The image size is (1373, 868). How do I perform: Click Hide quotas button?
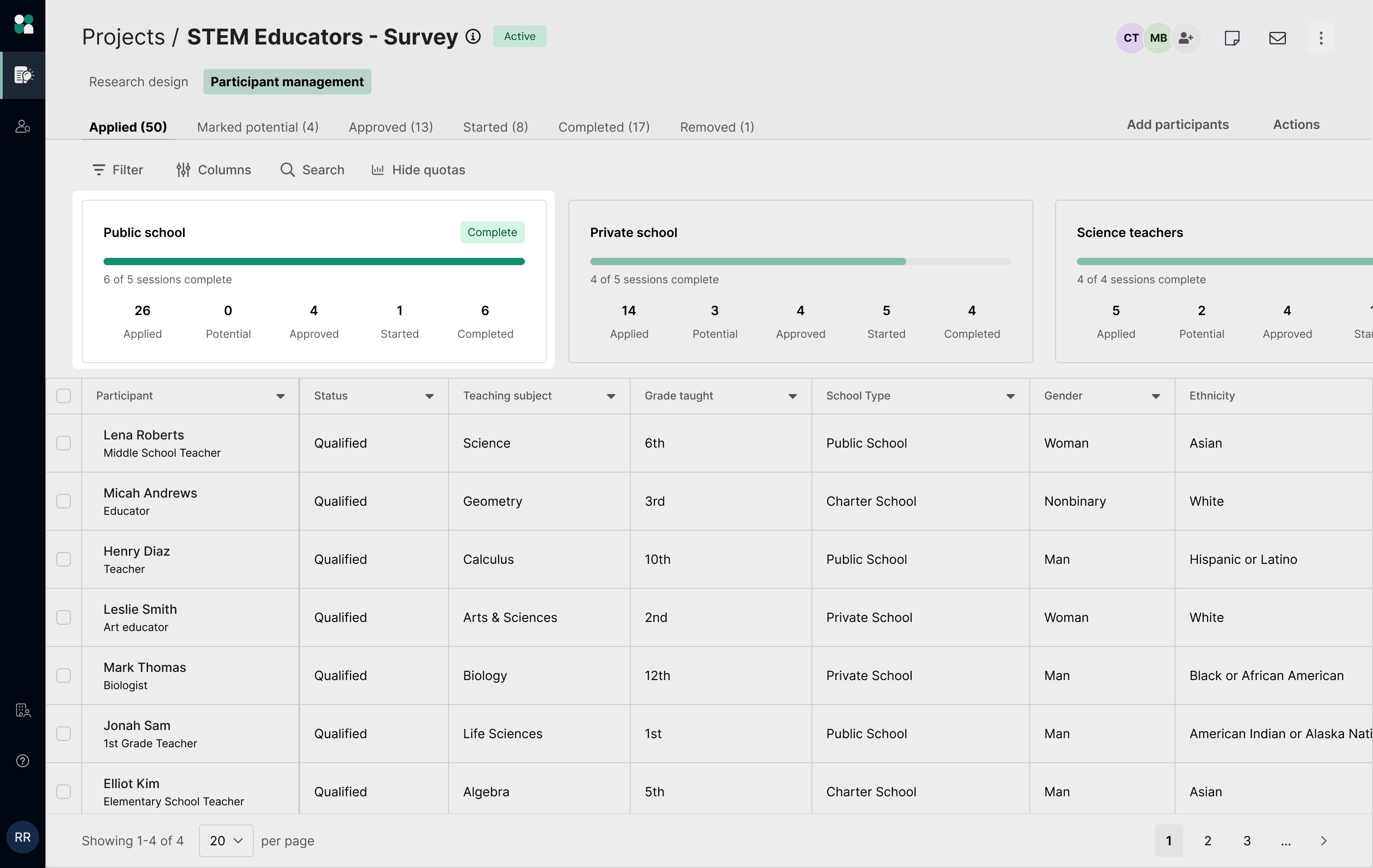click(418, 170)
